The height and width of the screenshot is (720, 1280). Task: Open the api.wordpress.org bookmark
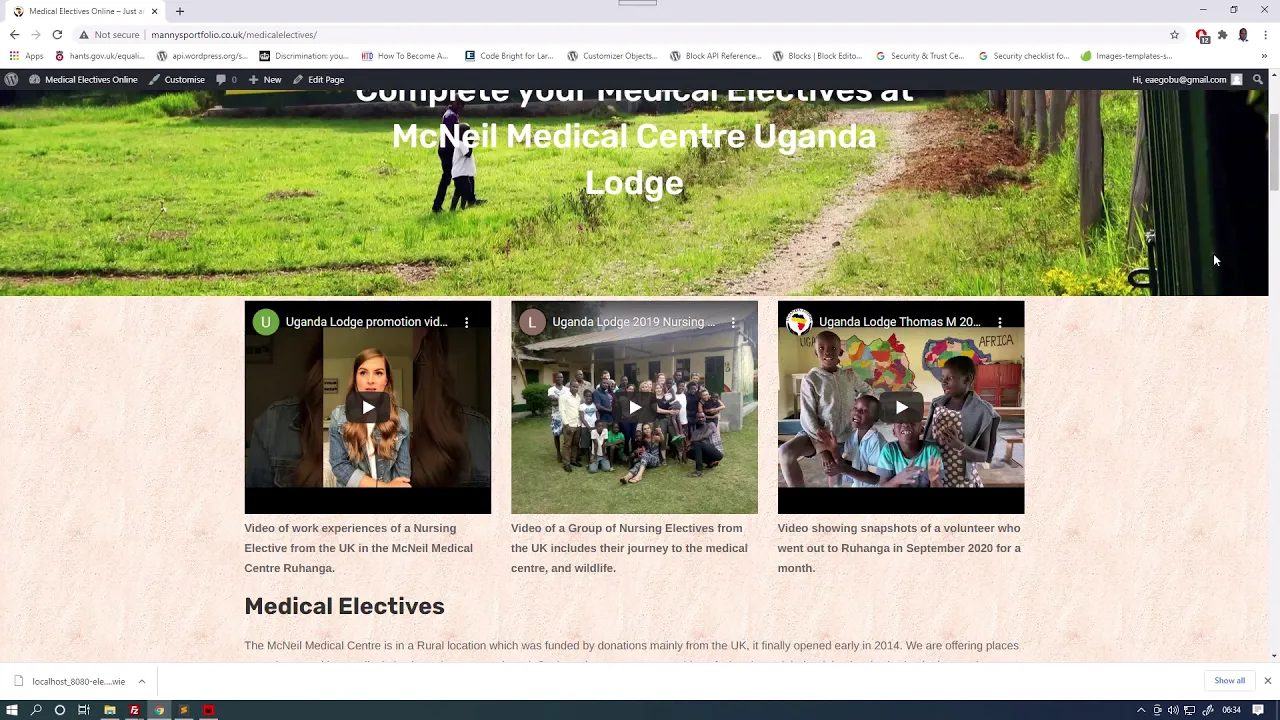202,56
